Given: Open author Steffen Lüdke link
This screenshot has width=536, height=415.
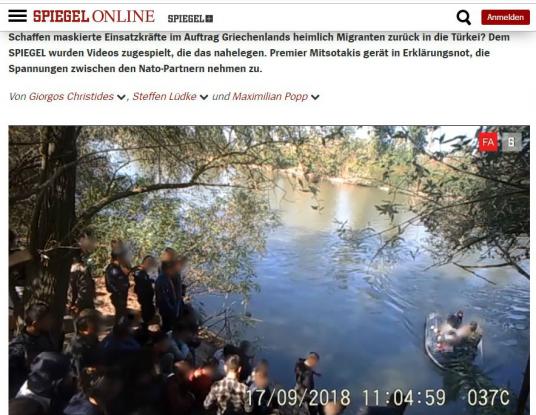Looking at the screenshot, I should pyautogui.click(x=164, y=96).
